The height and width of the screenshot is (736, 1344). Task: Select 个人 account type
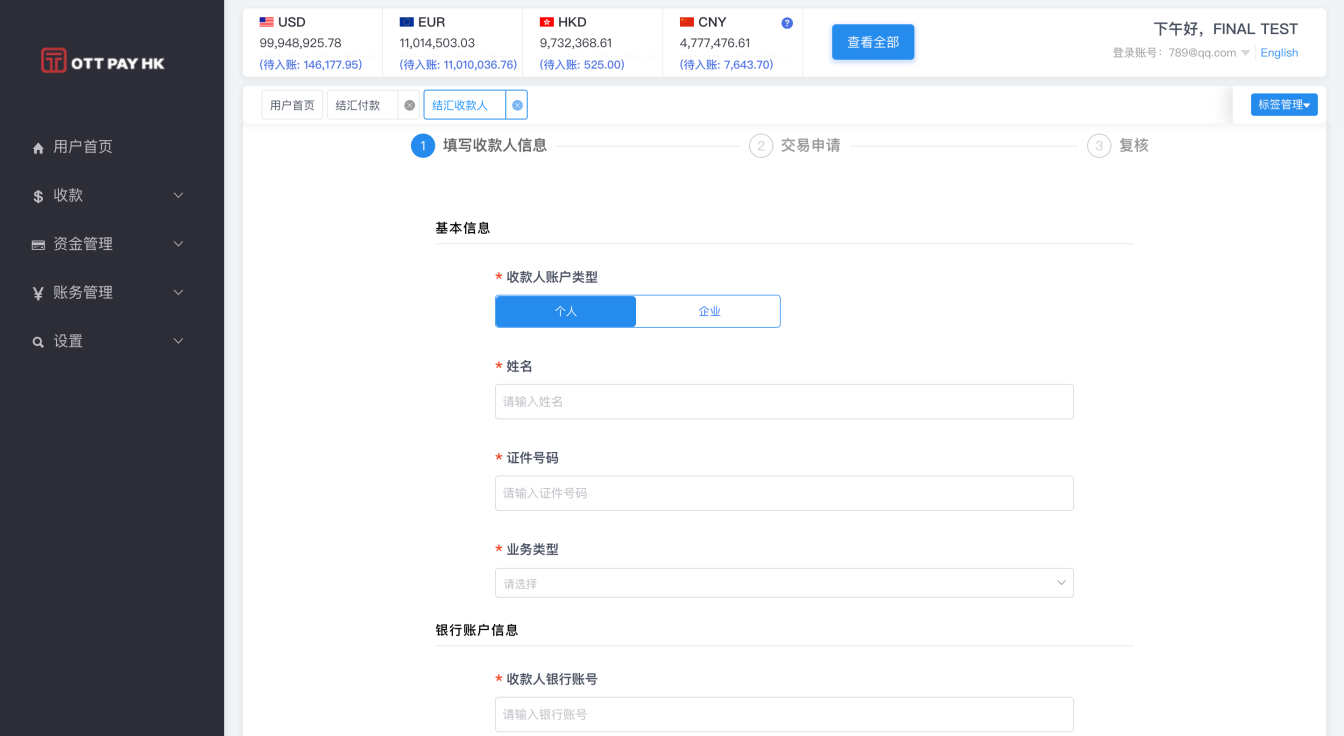click(566, 311)
